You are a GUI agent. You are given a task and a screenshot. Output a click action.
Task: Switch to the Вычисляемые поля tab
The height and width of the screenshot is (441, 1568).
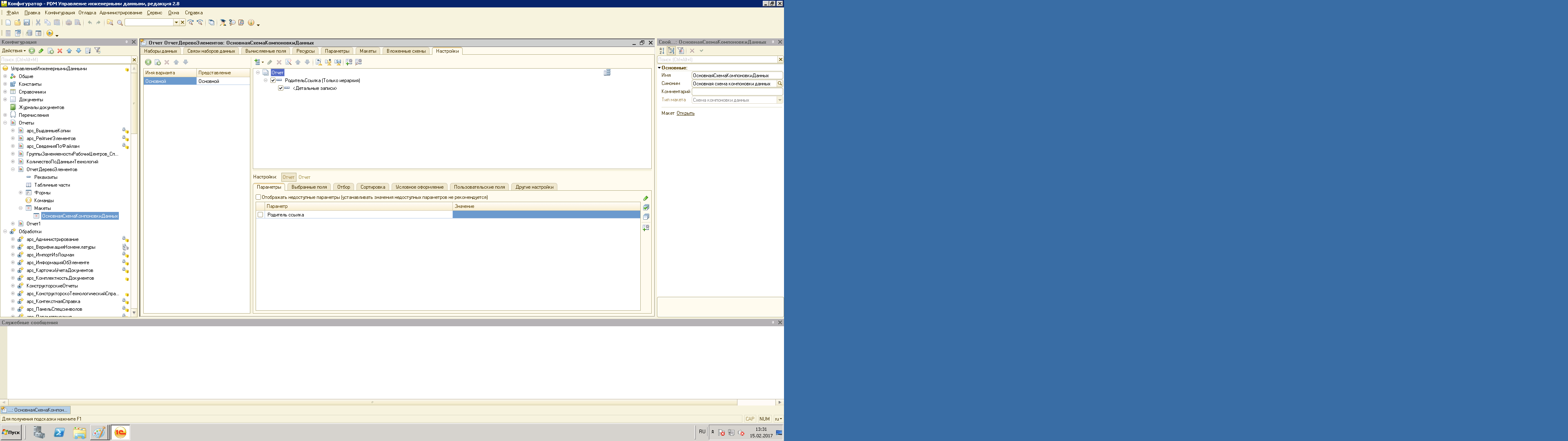point(265,51)
